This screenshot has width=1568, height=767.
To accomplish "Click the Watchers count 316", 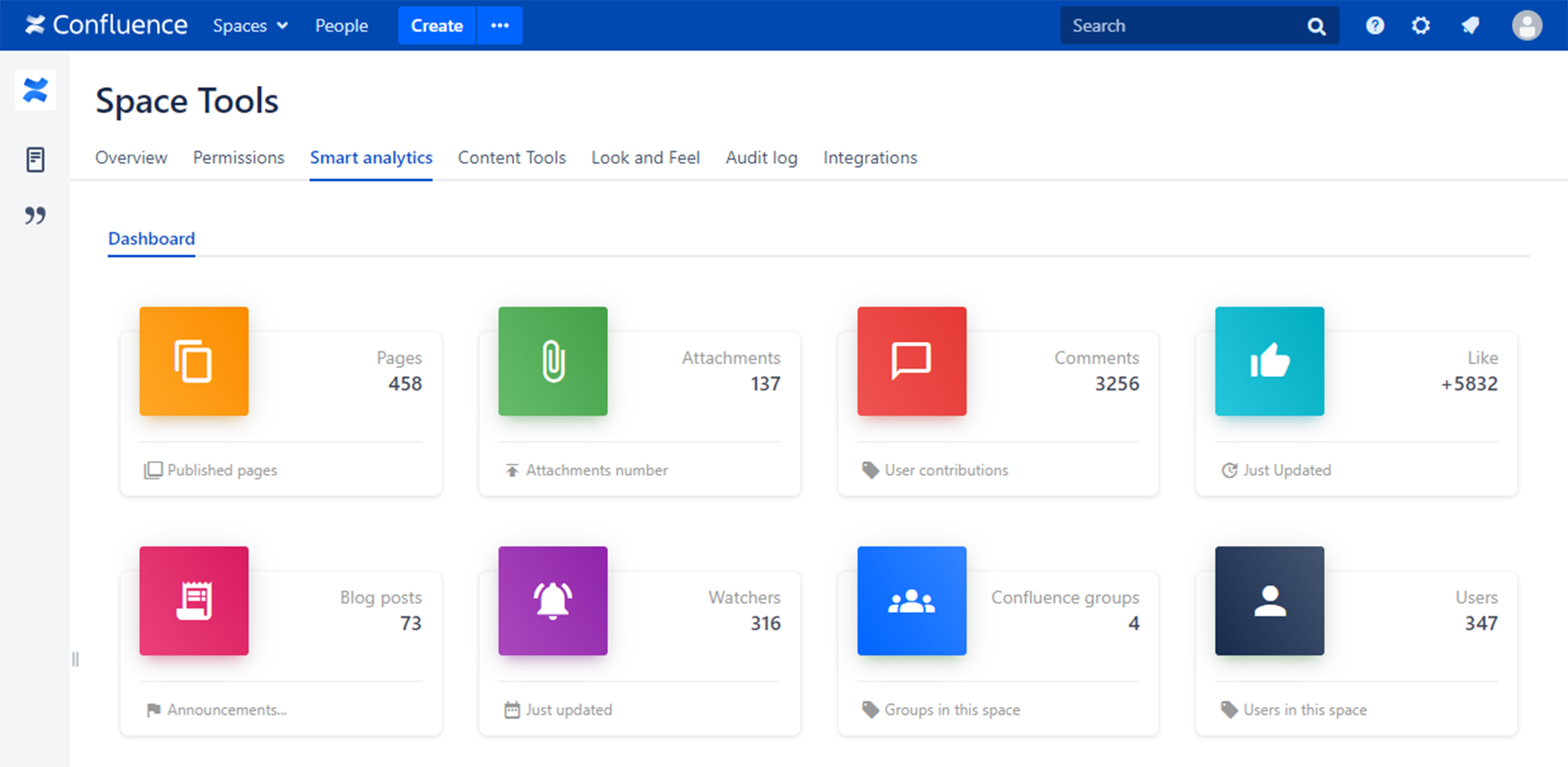I will [x=765, y=623].
